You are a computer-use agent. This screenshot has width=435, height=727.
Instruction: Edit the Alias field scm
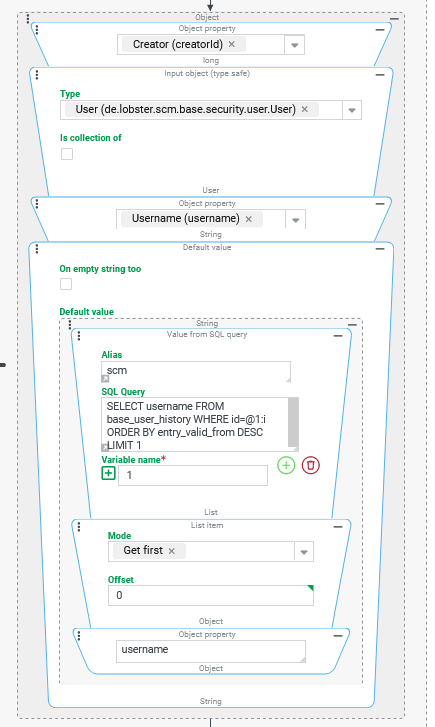click(196, 371)
